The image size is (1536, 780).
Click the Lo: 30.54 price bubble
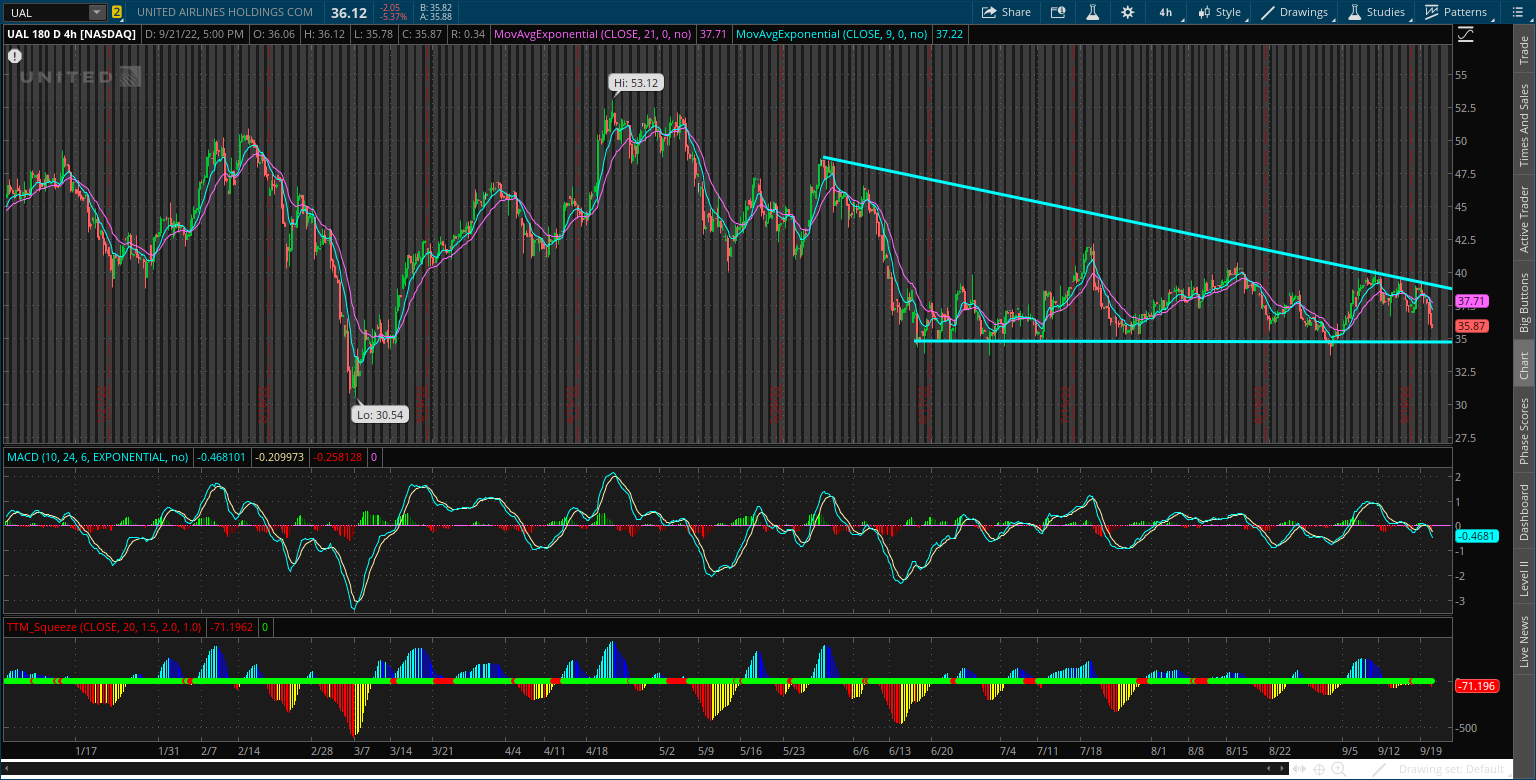tap(380, 414)
